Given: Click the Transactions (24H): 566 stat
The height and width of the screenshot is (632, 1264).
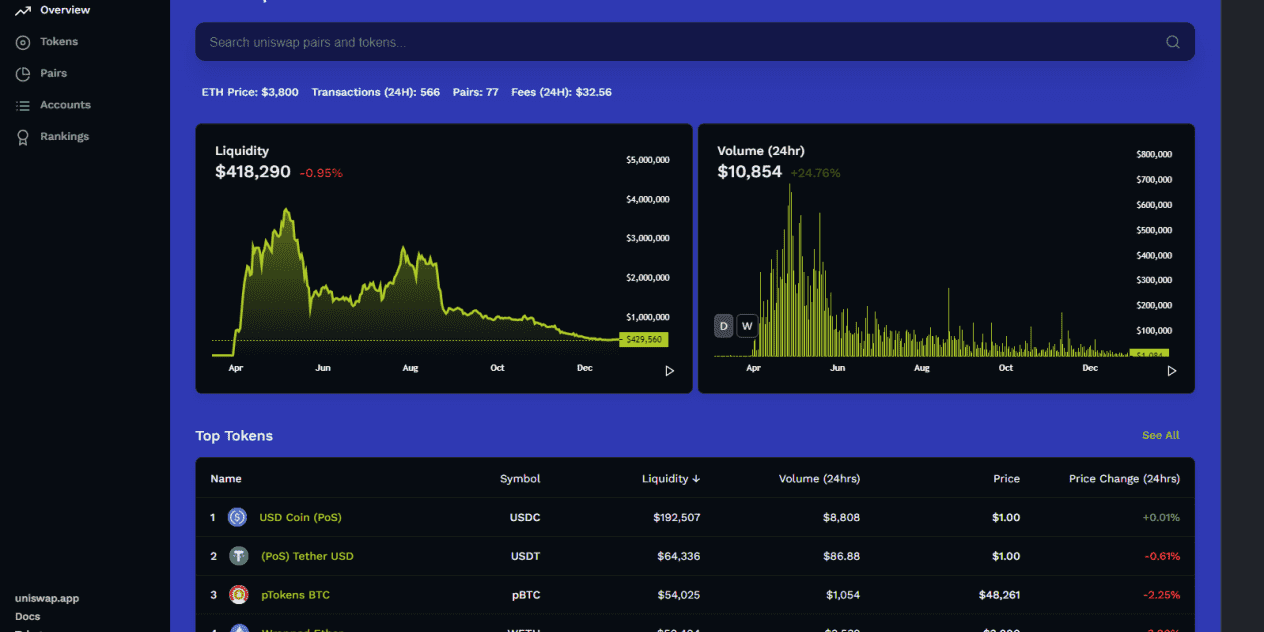Looking at the screenshot, I should tap(376, 92).
